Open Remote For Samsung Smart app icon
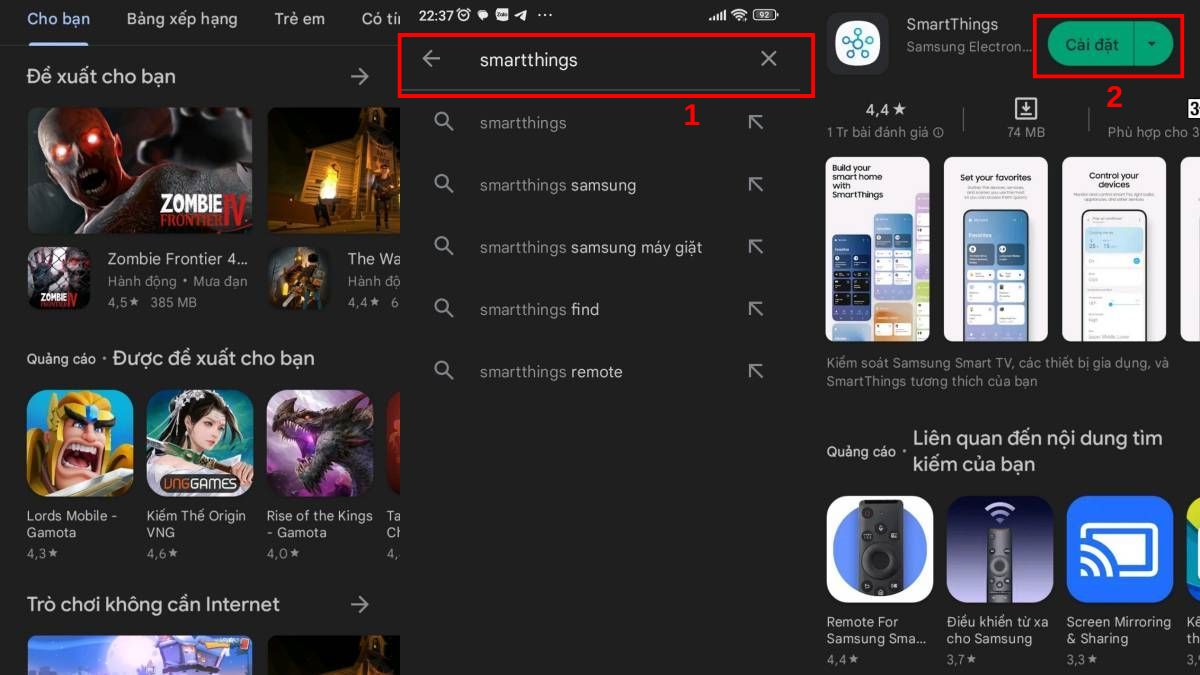 pyautogui.click(x=880, y=549)
